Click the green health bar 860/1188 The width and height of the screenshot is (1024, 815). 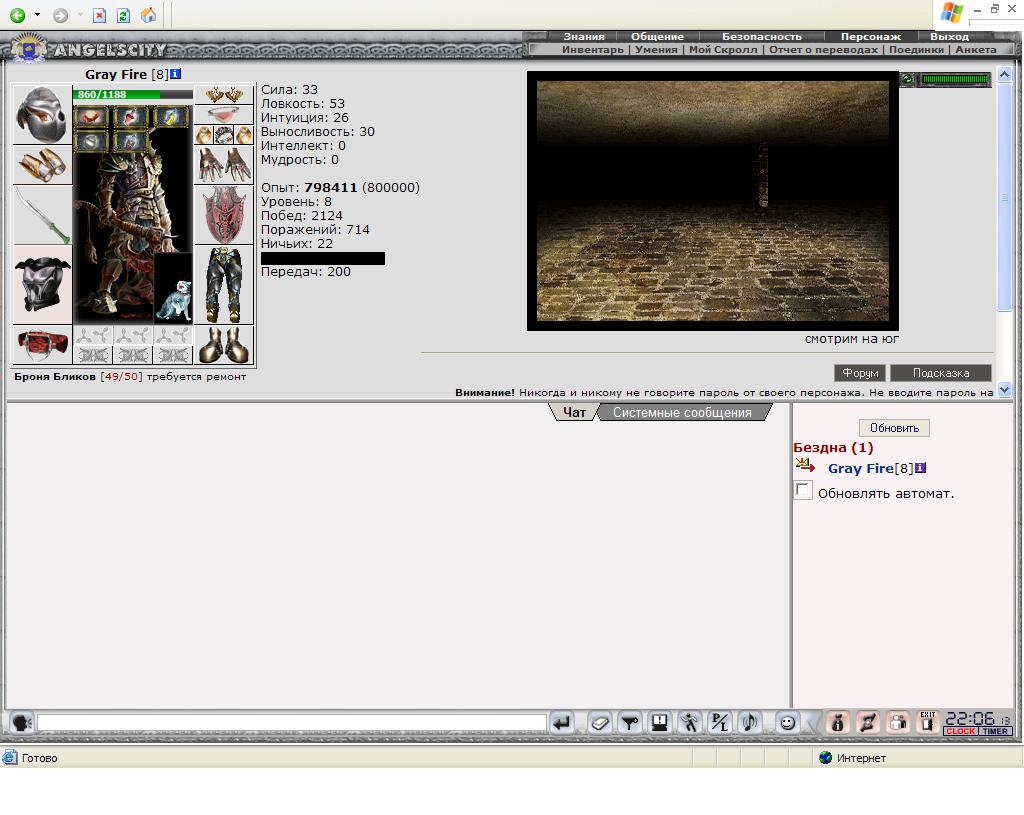coord(133,95)
